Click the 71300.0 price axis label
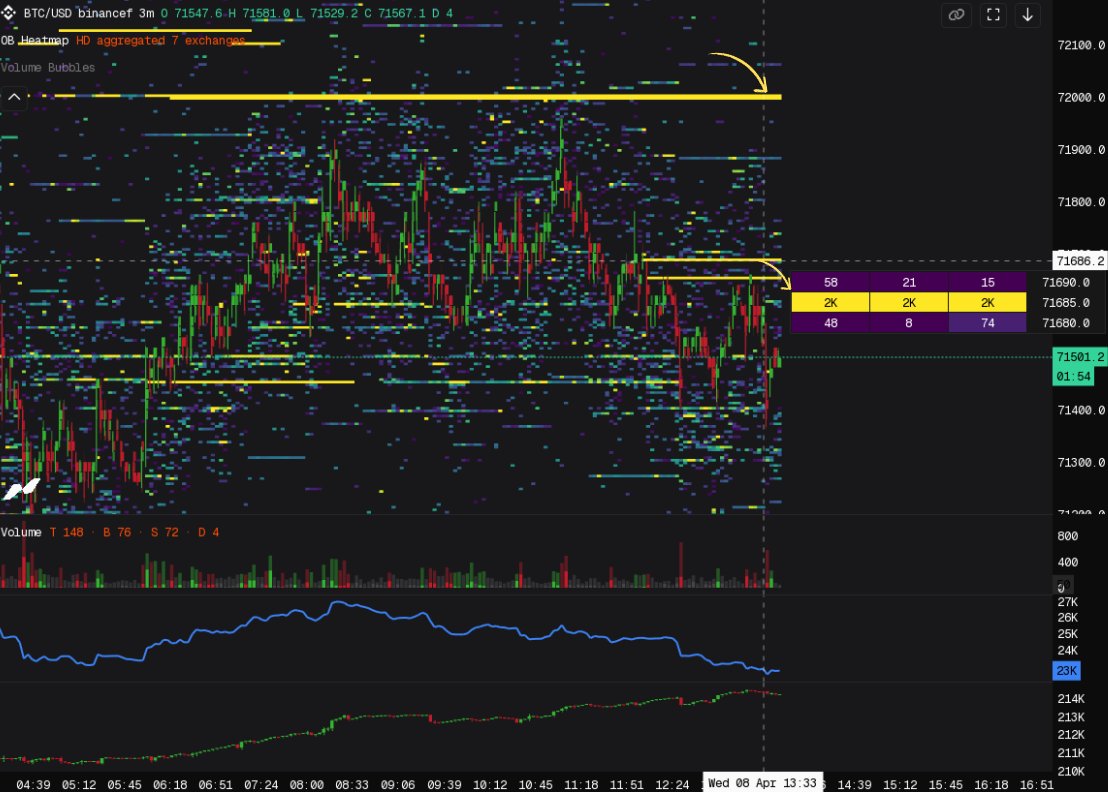This screenshot has height=792, width=1108. pos(1080,462)
